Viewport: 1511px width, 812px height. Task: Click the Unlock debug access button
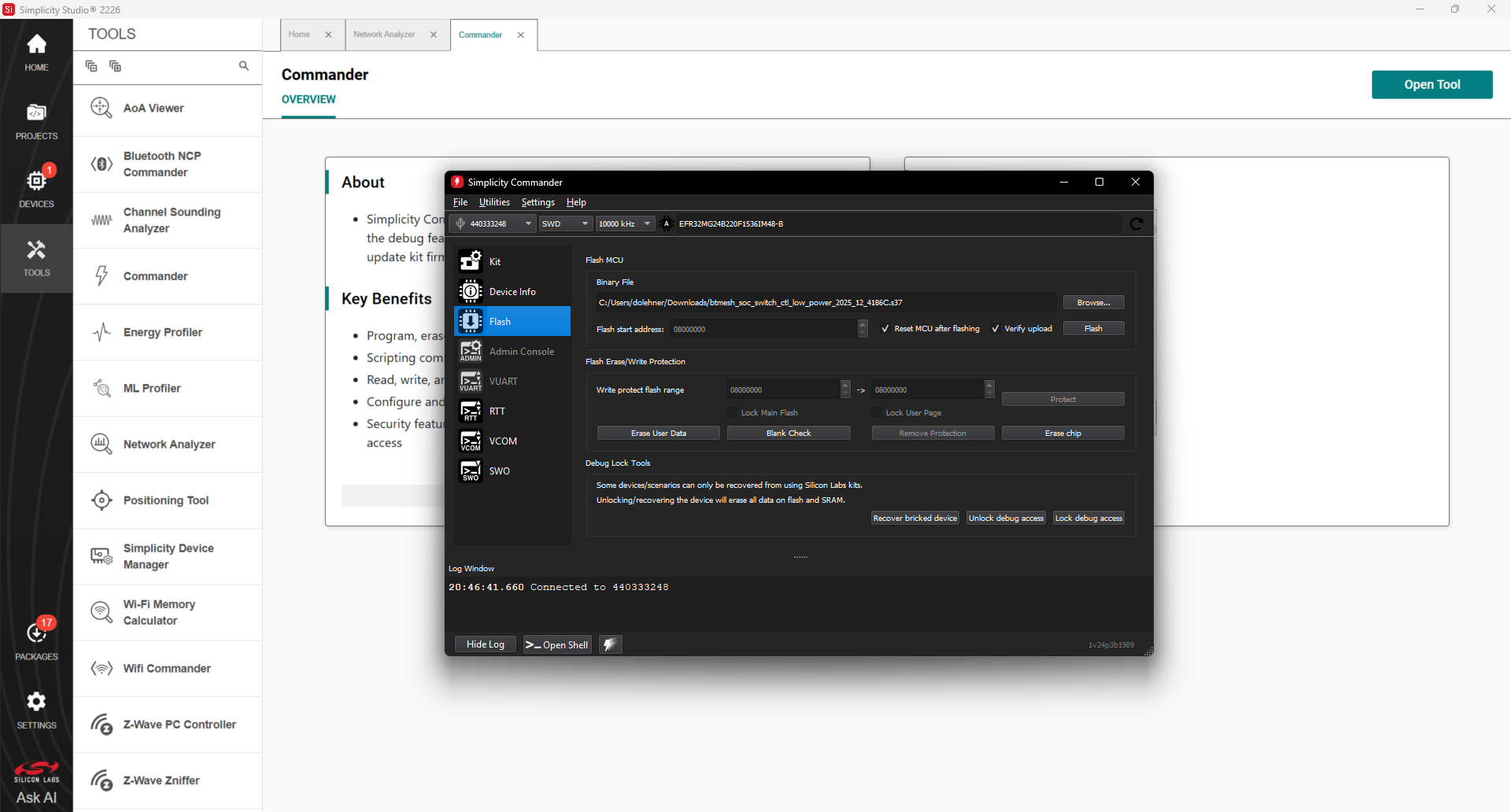tap(1006, 518)
